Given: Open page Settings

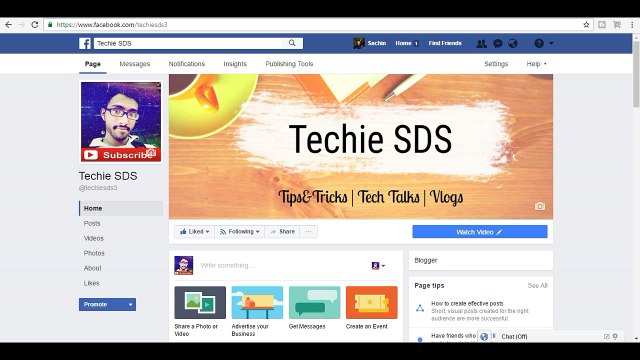Looking at the screenshot, I should 496,64.
